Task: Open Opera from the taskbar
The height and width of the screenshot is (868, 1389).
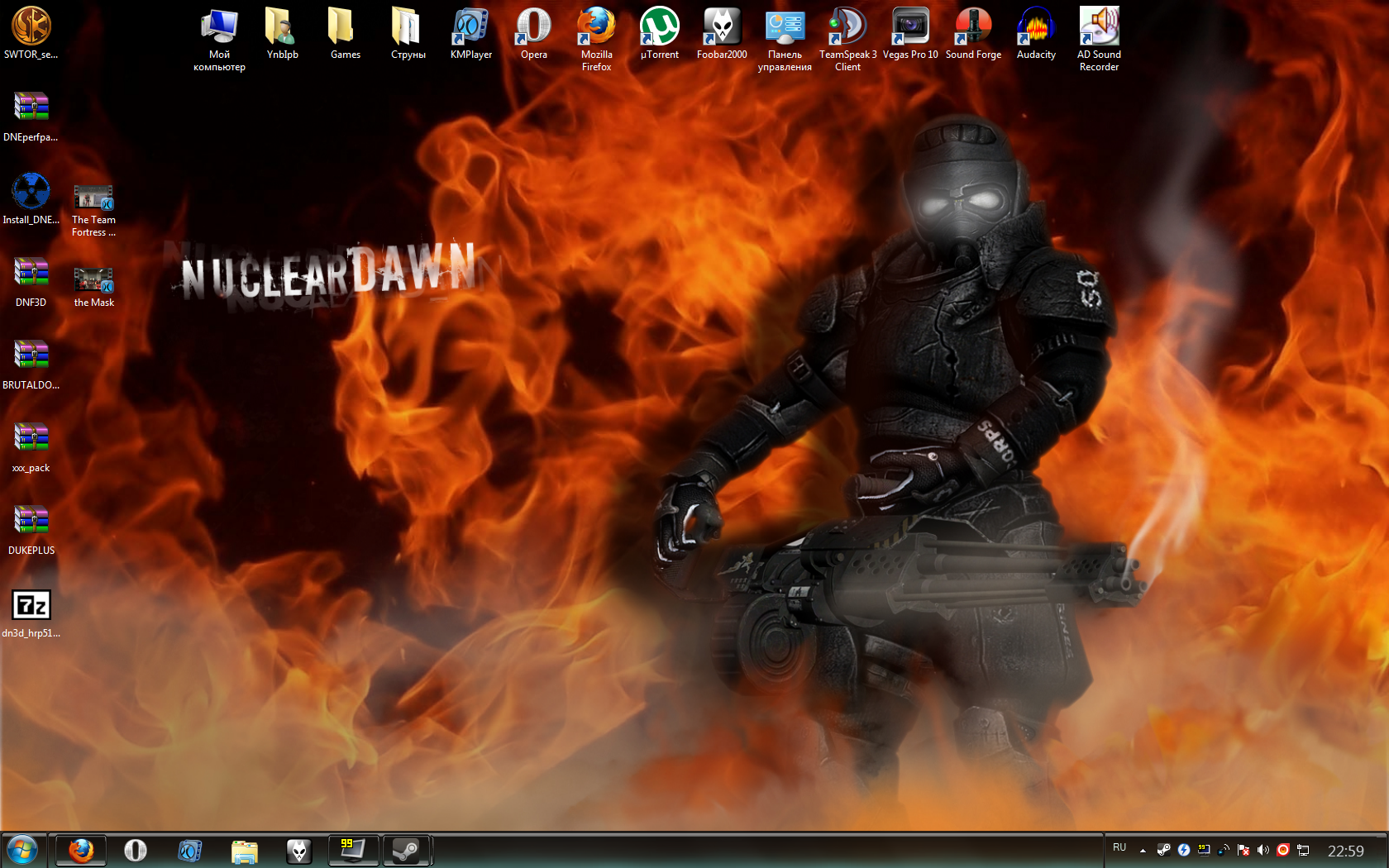Action: click(x=136, y=851)
